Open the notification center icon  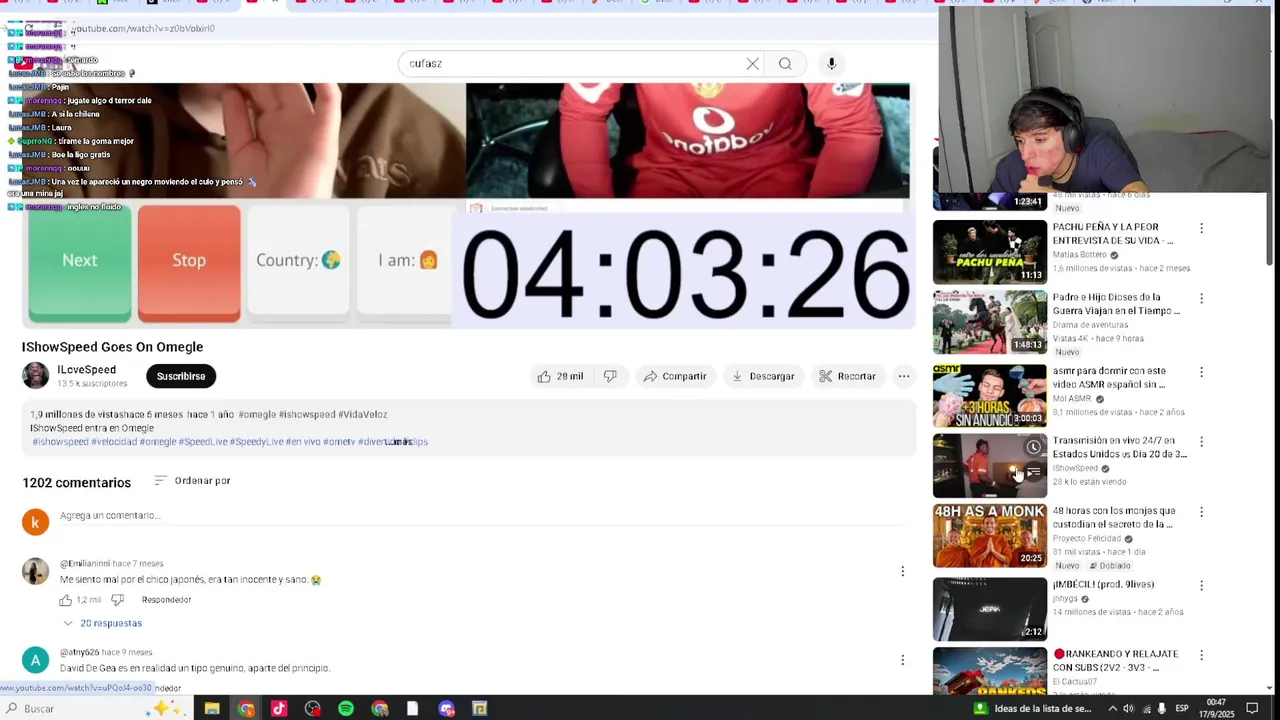pyautogui.click(x=1252, y=709)
